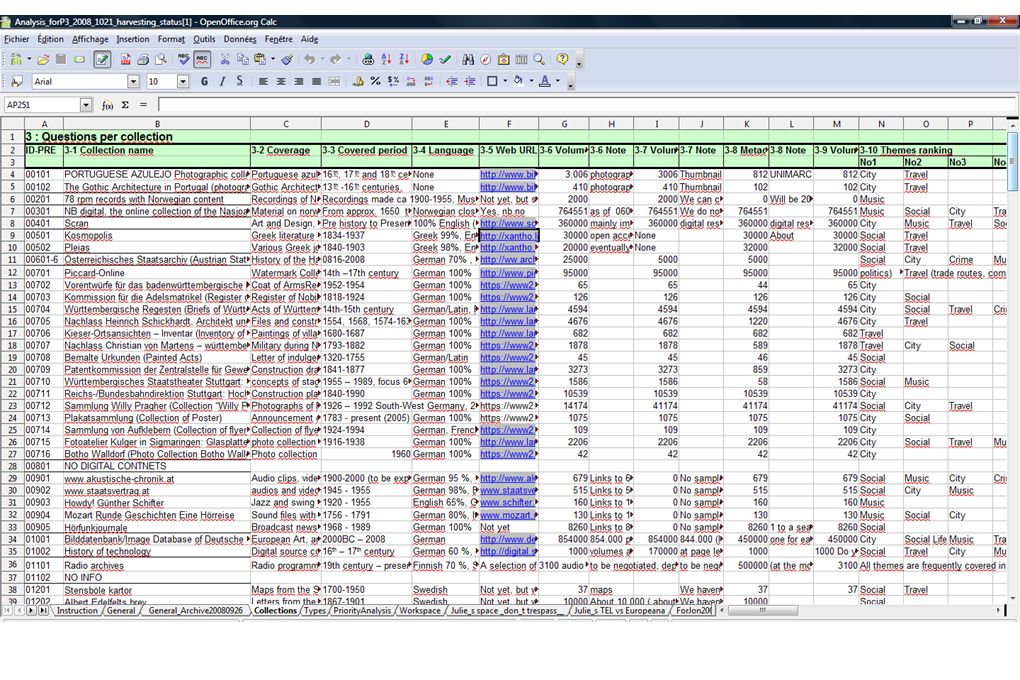This screenshot has width=1020, height=680.
Task: Open Find & Replace binoculars
Action: coord(468,60)
